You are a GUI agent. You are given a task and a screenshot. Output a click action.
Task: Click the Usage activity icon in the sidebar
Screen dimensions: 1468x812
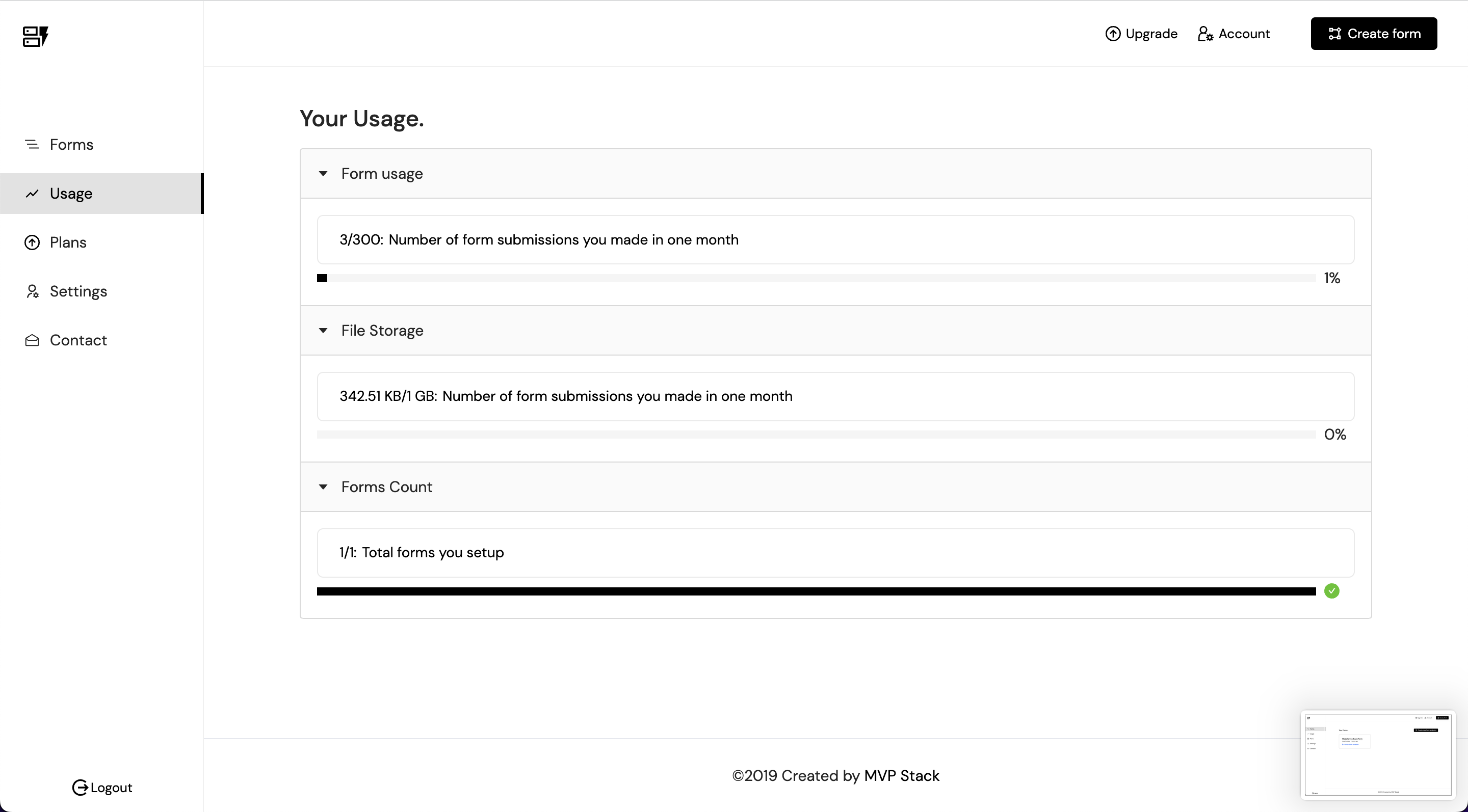coord(32,193)
